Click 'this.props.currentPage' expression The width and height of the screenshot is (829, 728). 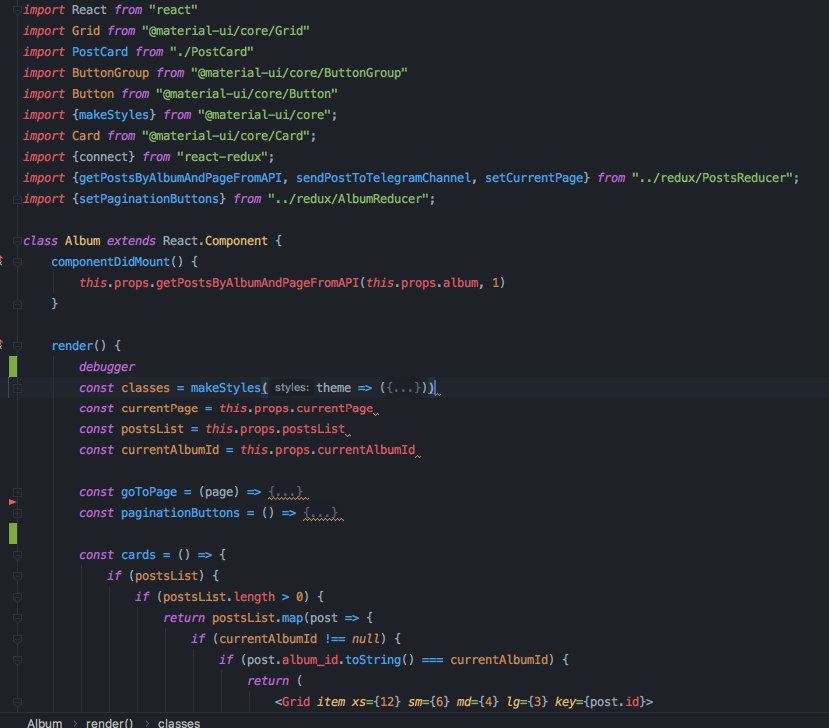(296, 409)
